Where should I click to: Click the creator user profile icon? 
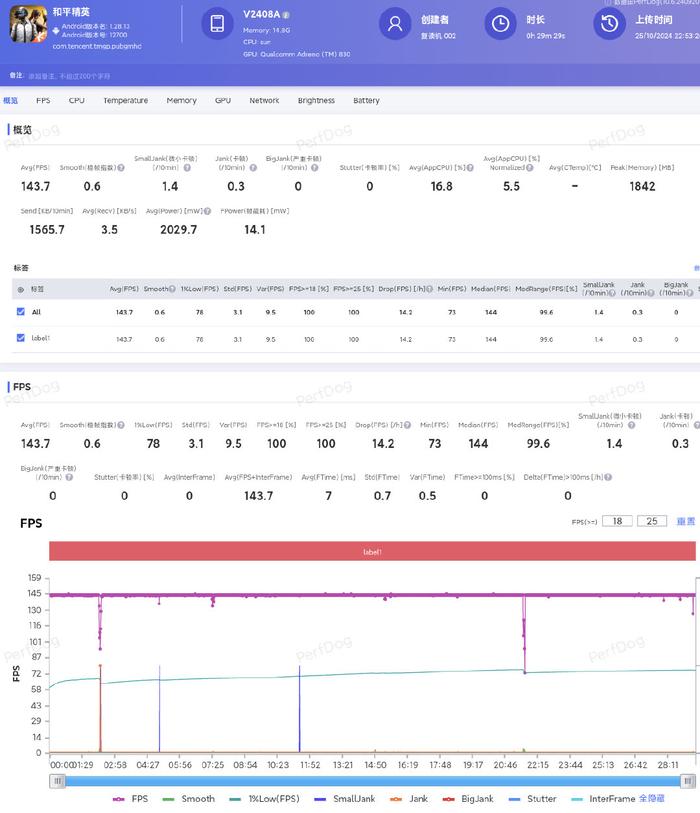click(x=397, y=25)
